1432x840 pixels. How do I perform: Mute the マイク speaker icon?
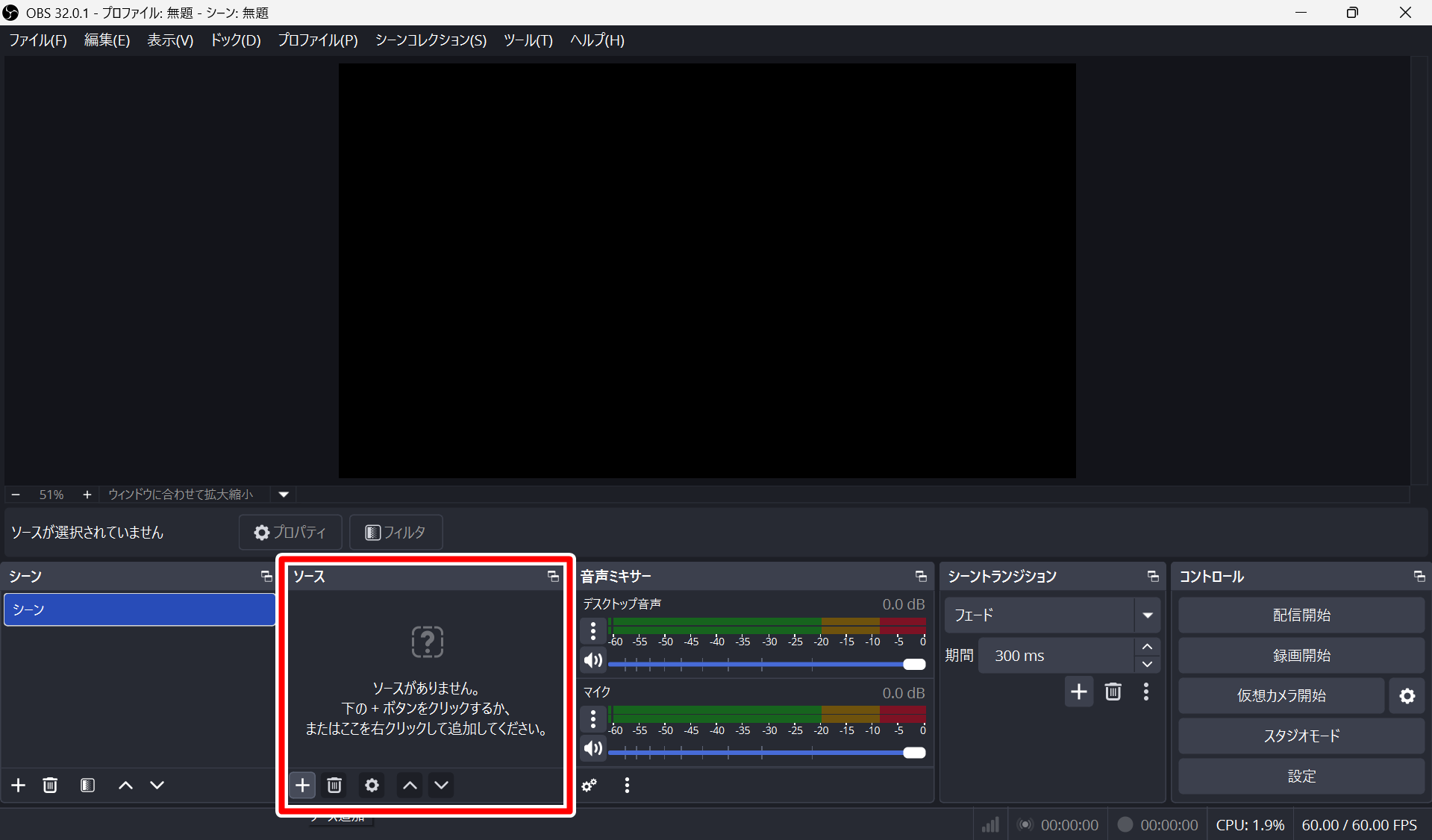[593, 748]
